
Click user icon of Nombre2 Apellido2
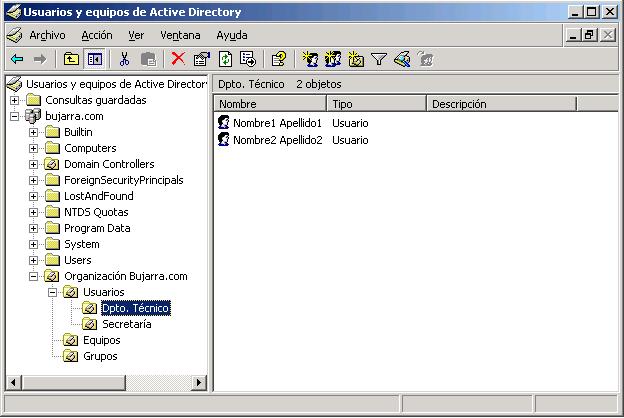coord(224,139)
